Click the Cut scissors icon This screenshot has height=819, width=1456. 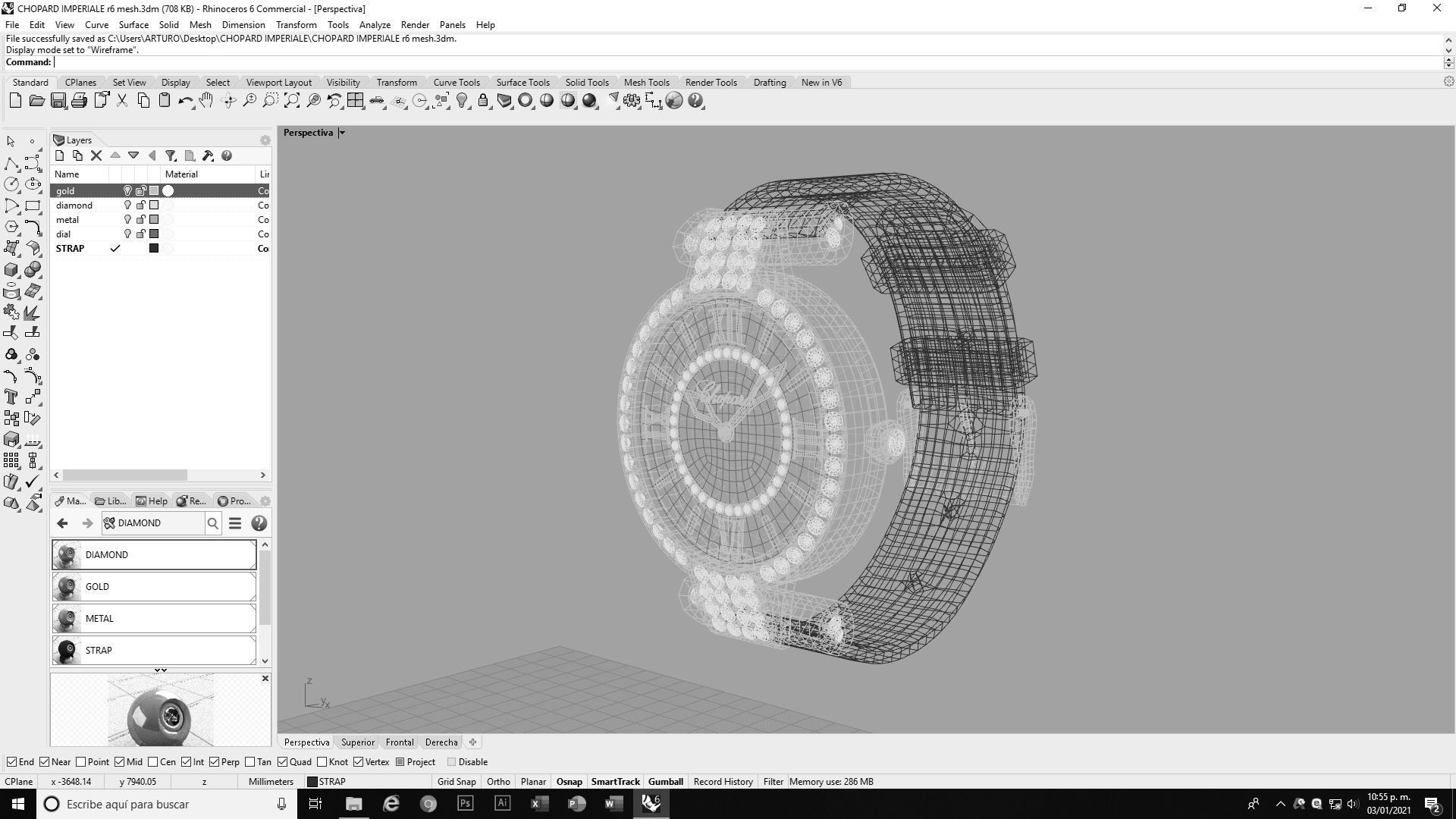tap(121, 100)
